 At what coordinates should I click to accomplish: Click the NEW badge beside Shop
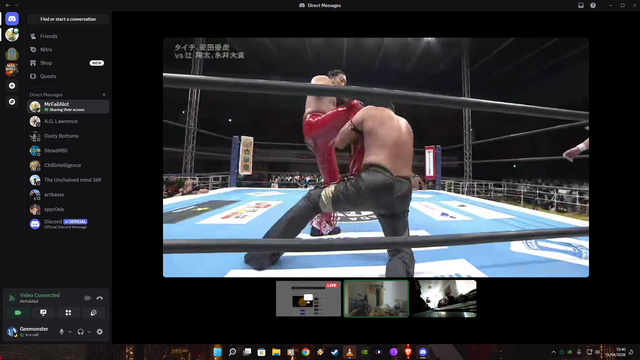tap(97, 63)
